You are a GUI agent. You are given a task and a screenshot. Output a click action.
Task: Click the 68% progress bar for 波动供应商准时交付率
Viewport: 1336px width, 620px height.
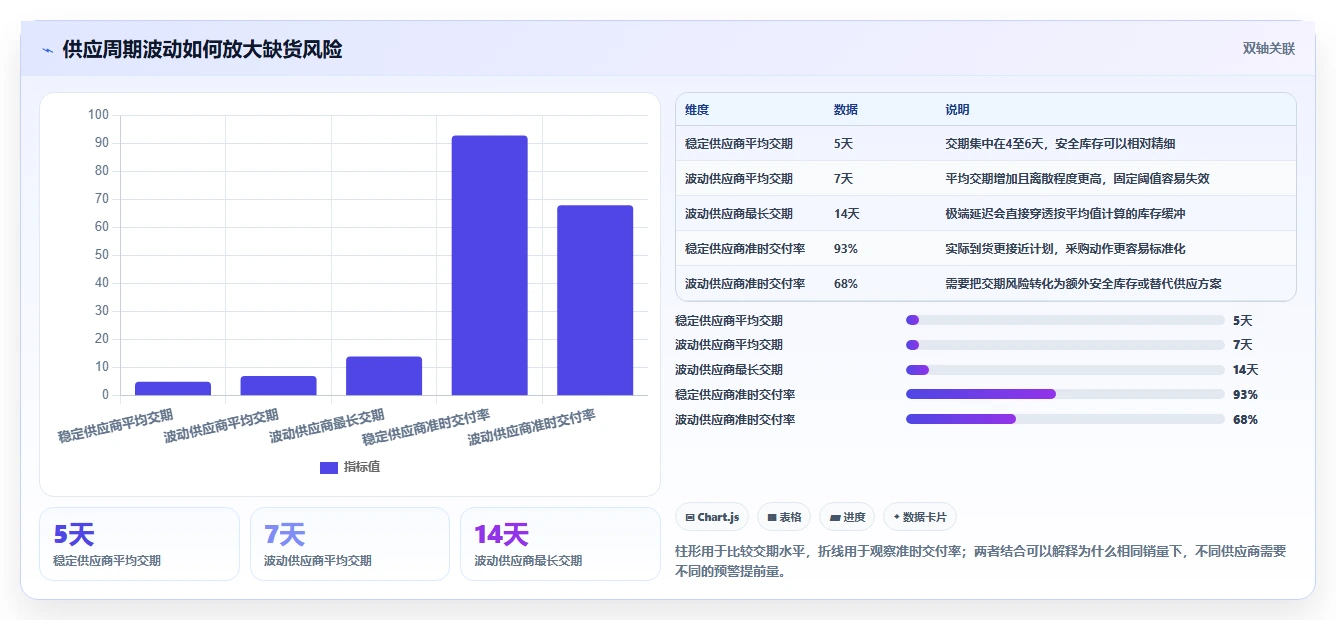point(1065,419)
